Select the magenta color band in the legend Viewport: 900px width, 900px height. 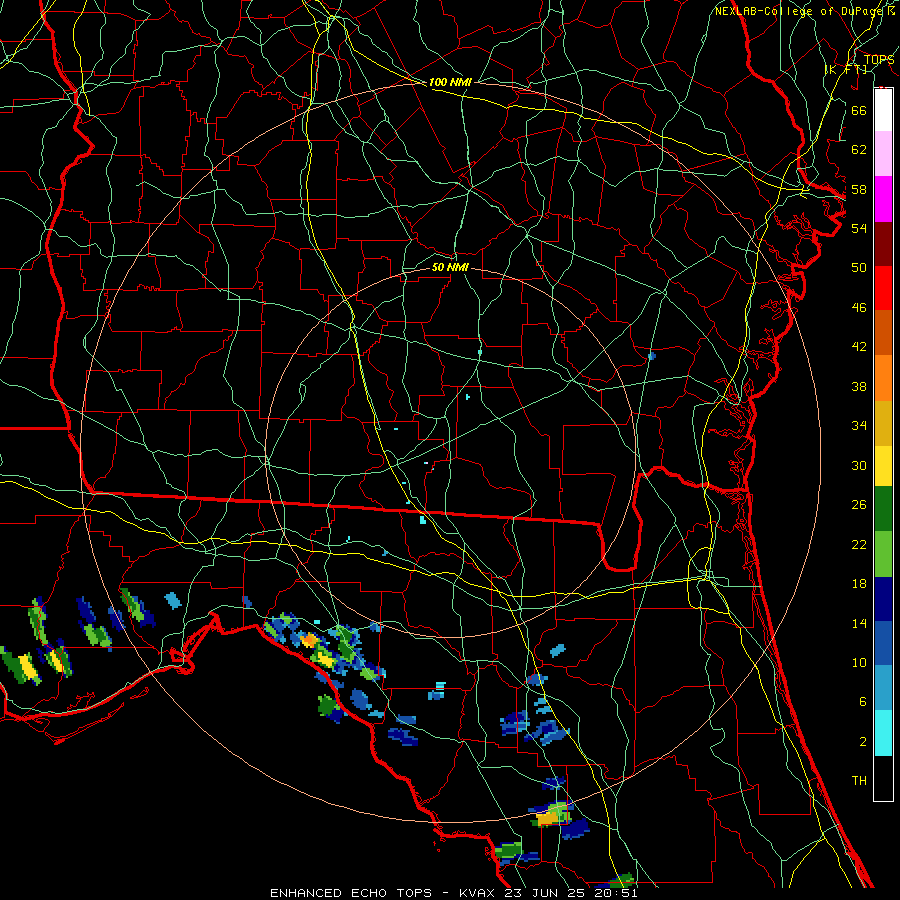click(883, 199)
